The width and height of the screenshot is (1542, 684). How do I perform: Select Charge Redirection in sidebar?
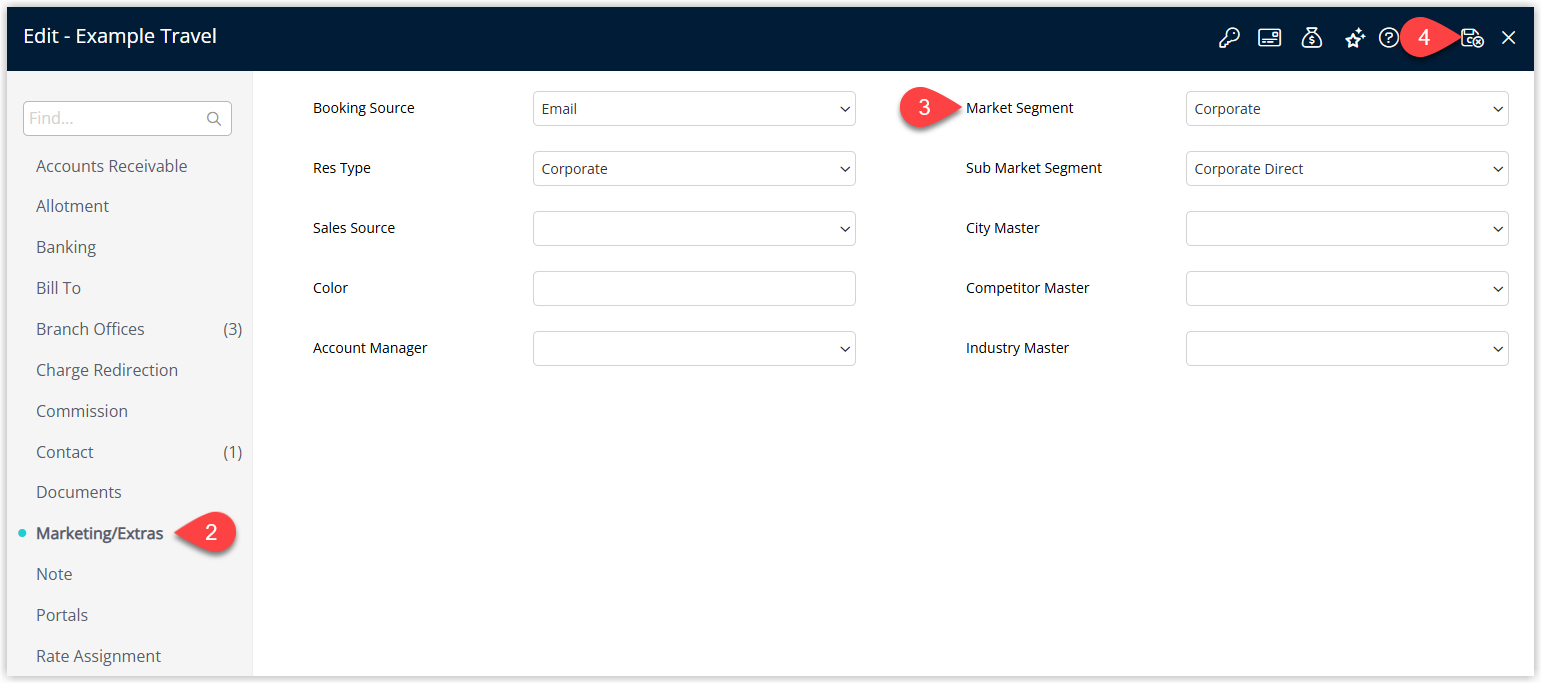pos(107,370)
